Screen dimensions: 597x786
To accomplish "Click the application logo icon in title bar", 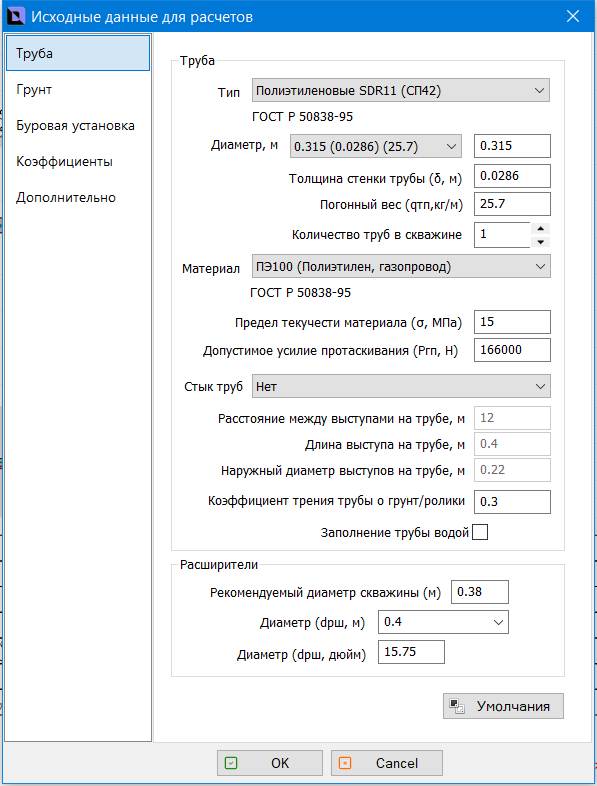I will click(16, 17).
